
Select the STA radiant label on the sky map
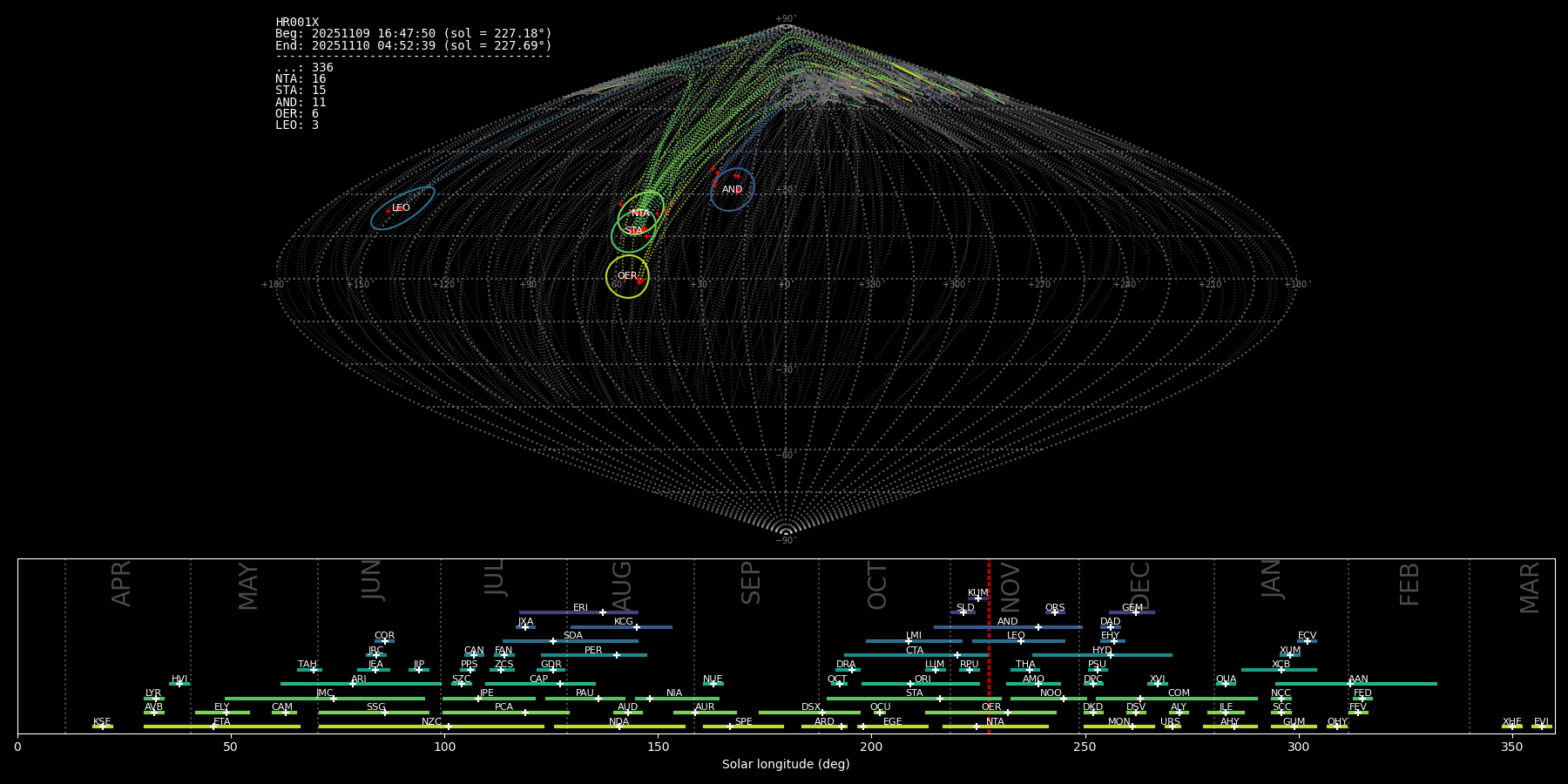pyautogui.click(x=633, y=231)
